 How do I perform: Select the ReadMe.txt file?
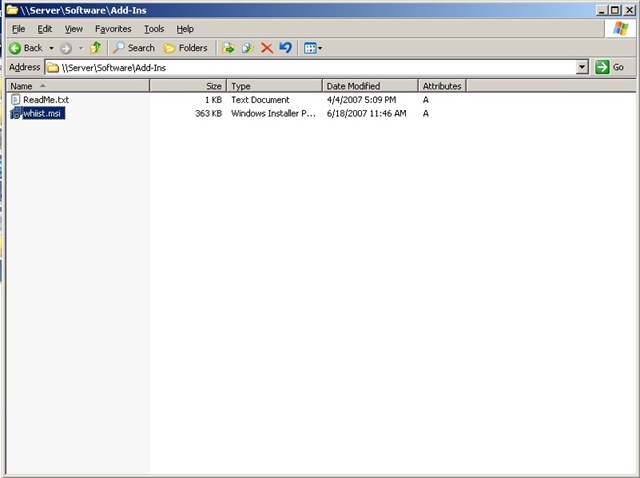point(46,100)
